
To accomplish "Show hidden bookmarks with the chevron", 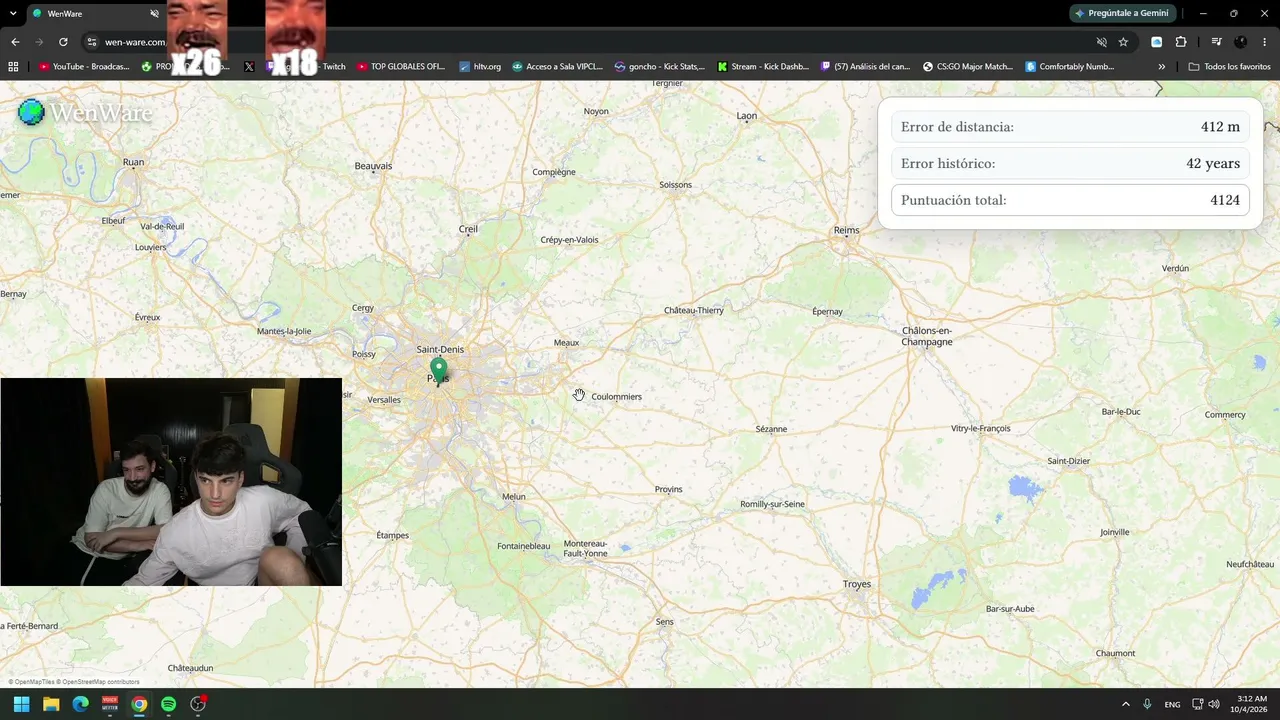I will click(1161, 67).
